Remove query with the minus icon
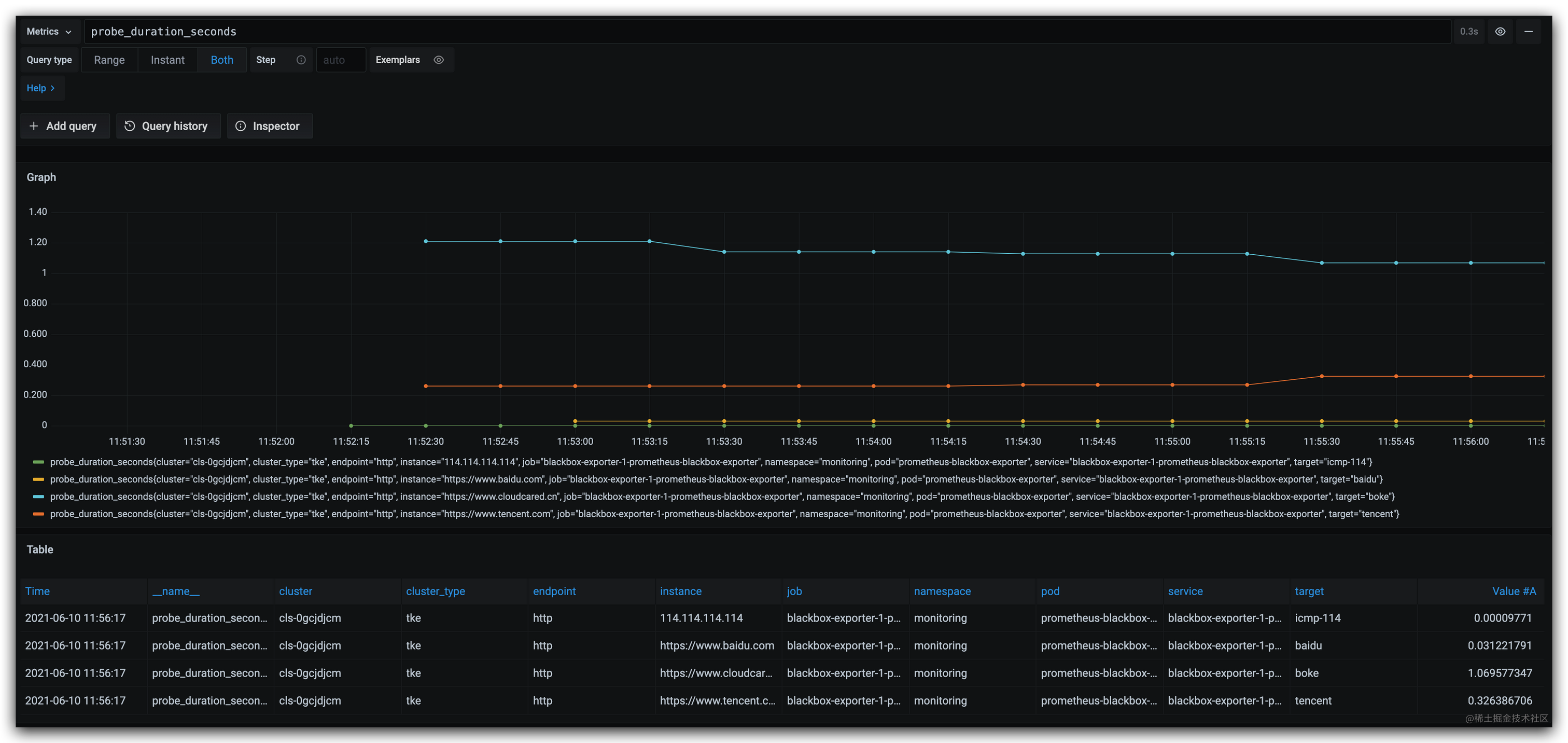The image size is (1568, 743). 1528,32
